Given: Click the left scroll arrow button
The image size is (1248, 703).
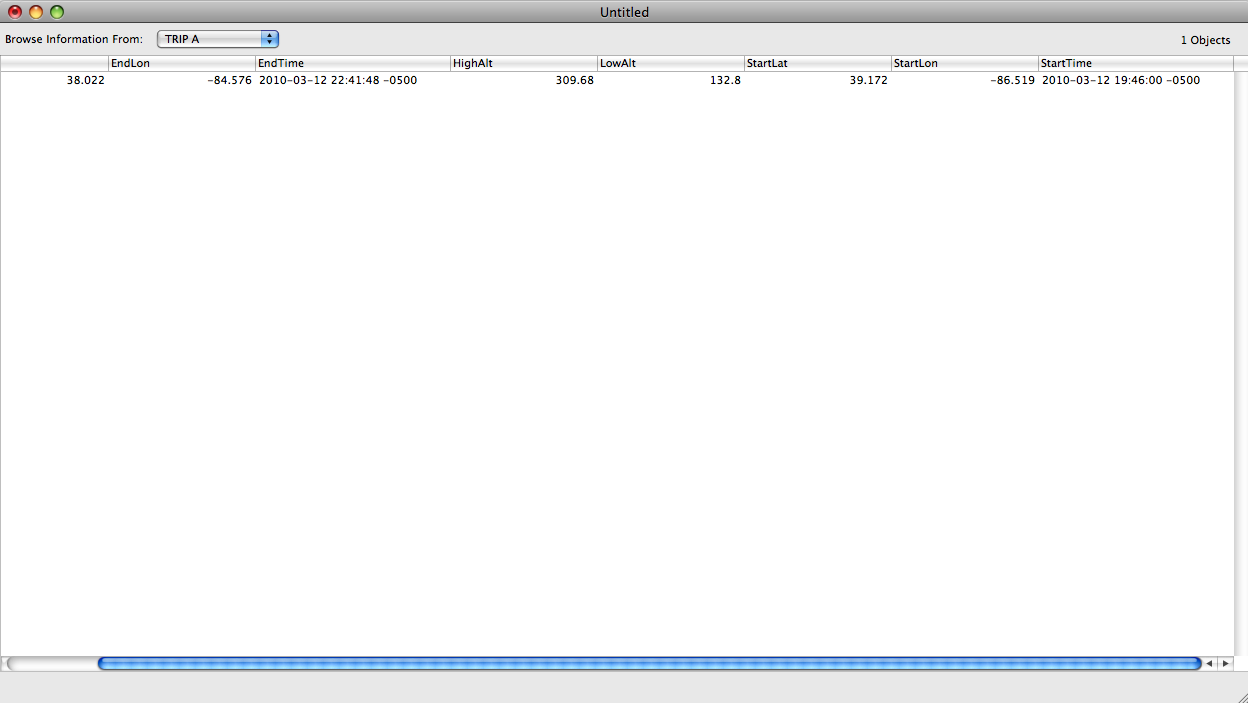Looking at the screenshot, I should [1209, 663].
